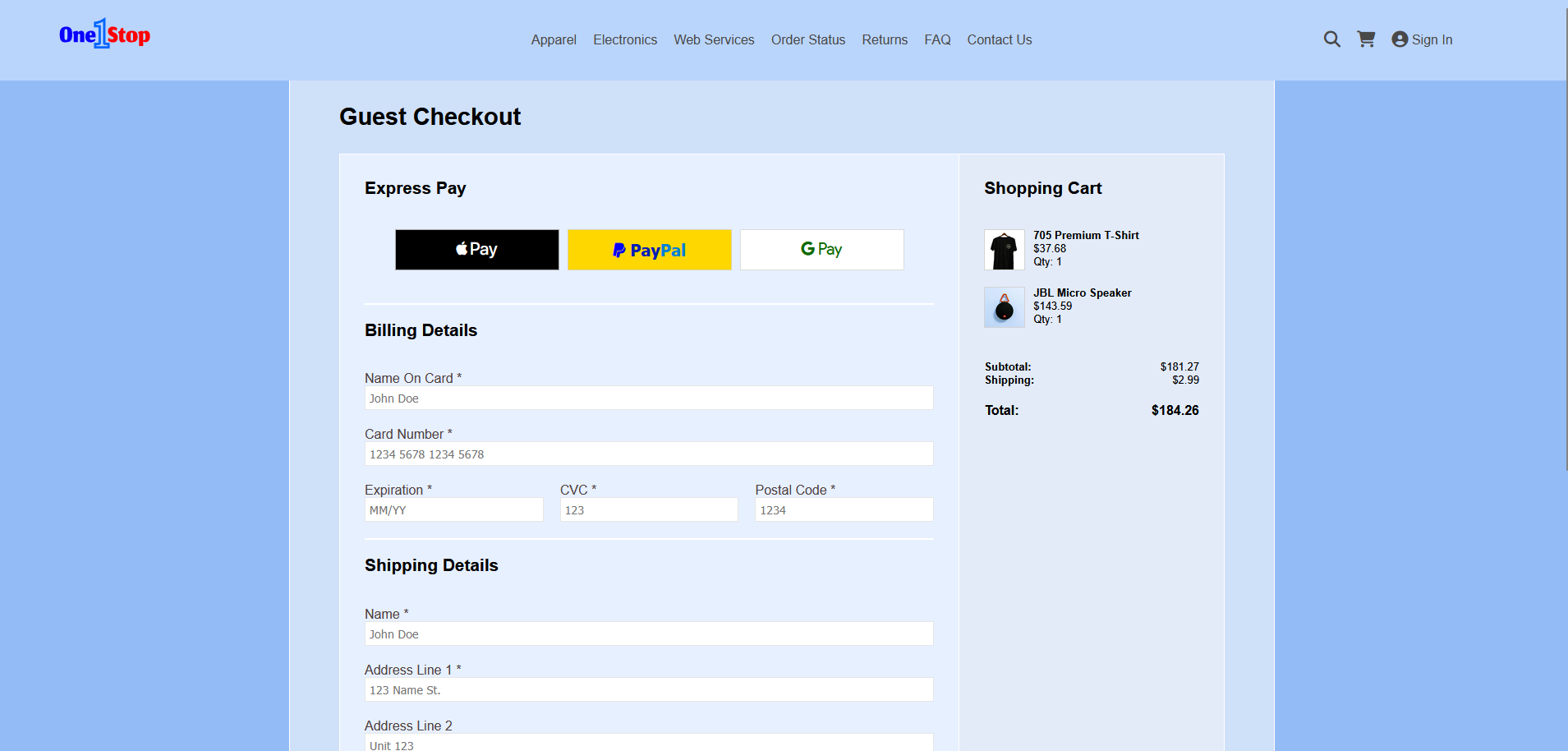Click the Express Pay heading
This screenshot has height=751, width=1568.
pyautogui.click(x=416, y=188)
